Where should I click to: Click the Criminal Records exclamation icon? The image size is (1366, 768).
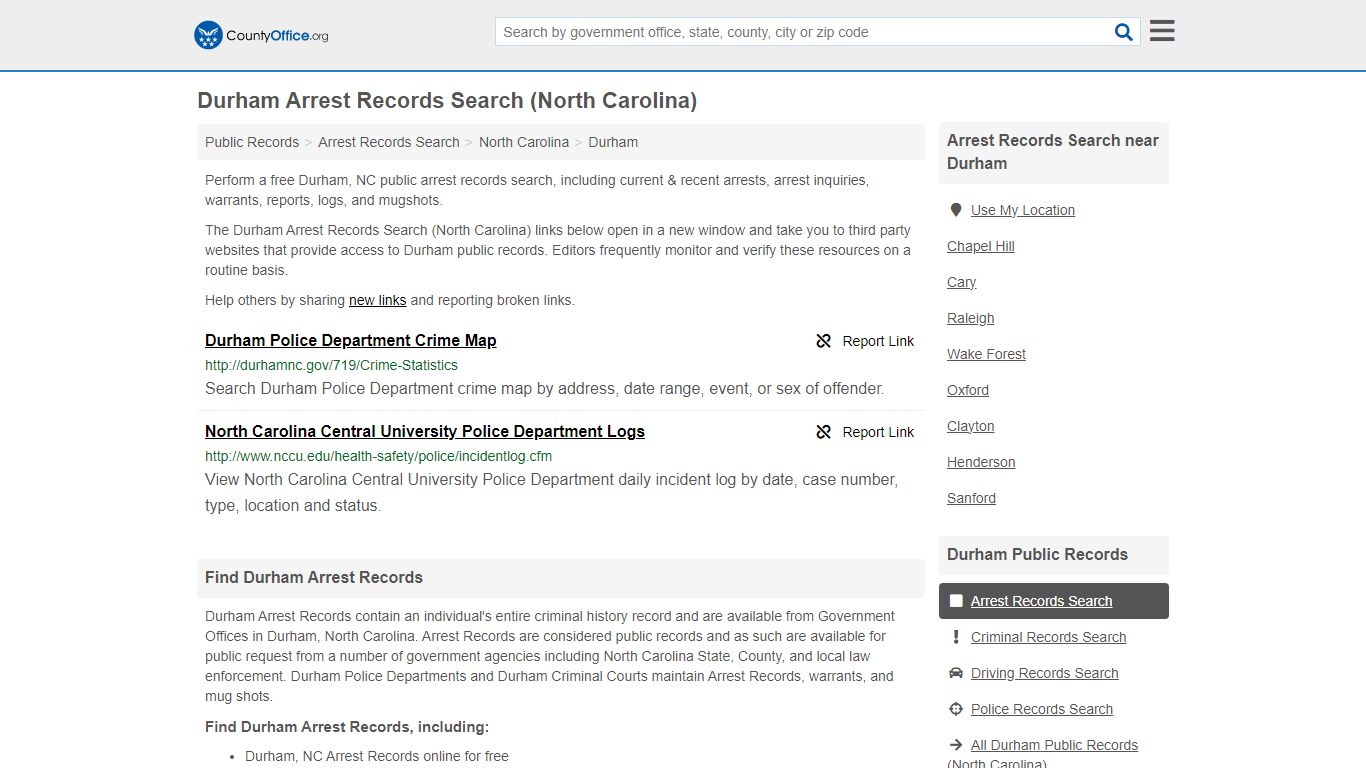[x=956, y=637]
